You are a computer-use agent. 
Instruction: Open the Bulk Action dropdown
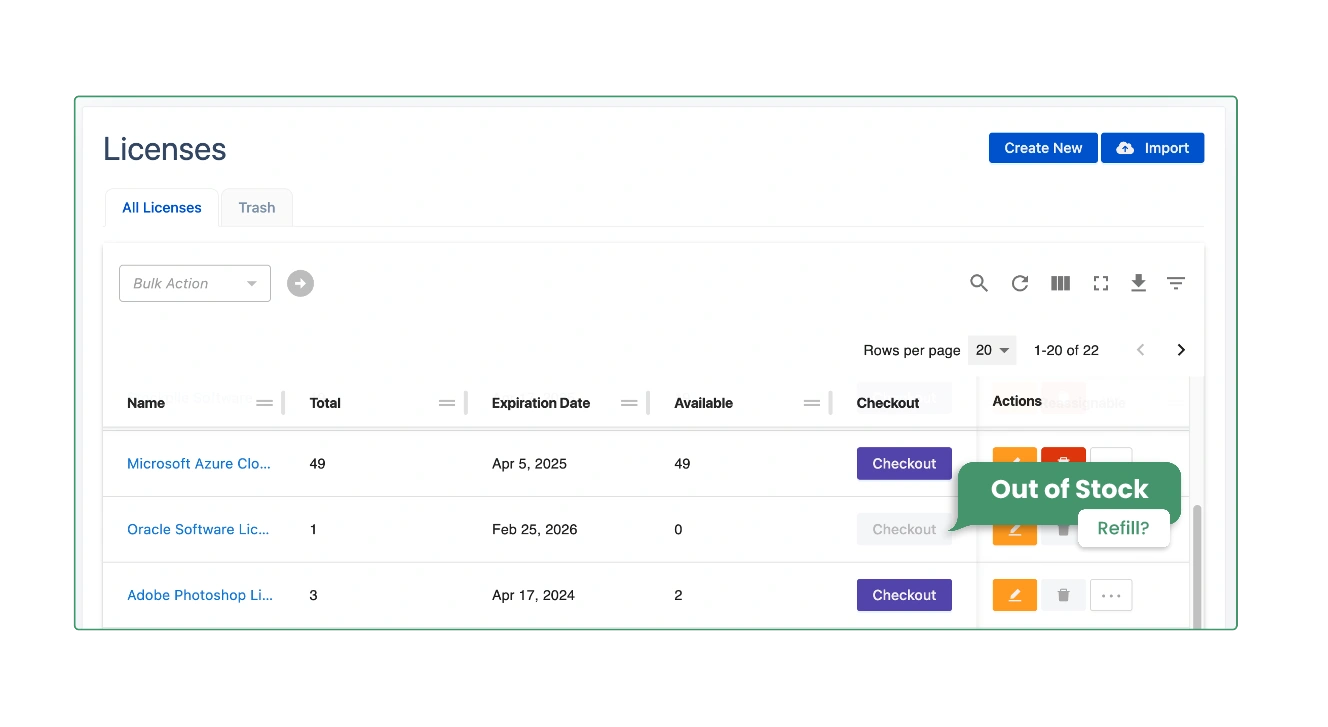pos(195,284)
